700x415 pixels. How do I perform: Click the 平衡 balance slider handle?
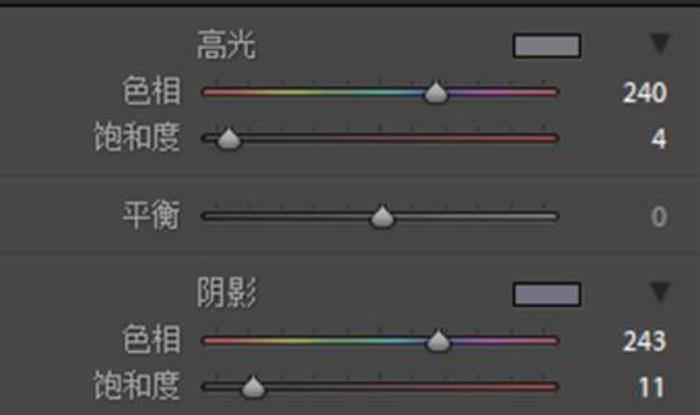(x=382, y=216)
